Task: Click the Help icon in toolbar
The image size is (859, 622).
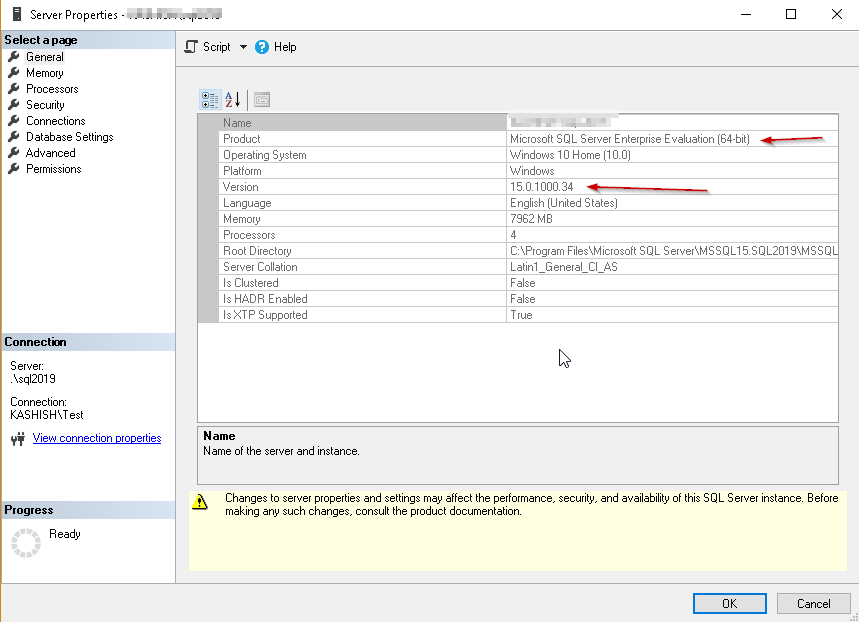Action: pyautogui.click(x=262, y=47)
